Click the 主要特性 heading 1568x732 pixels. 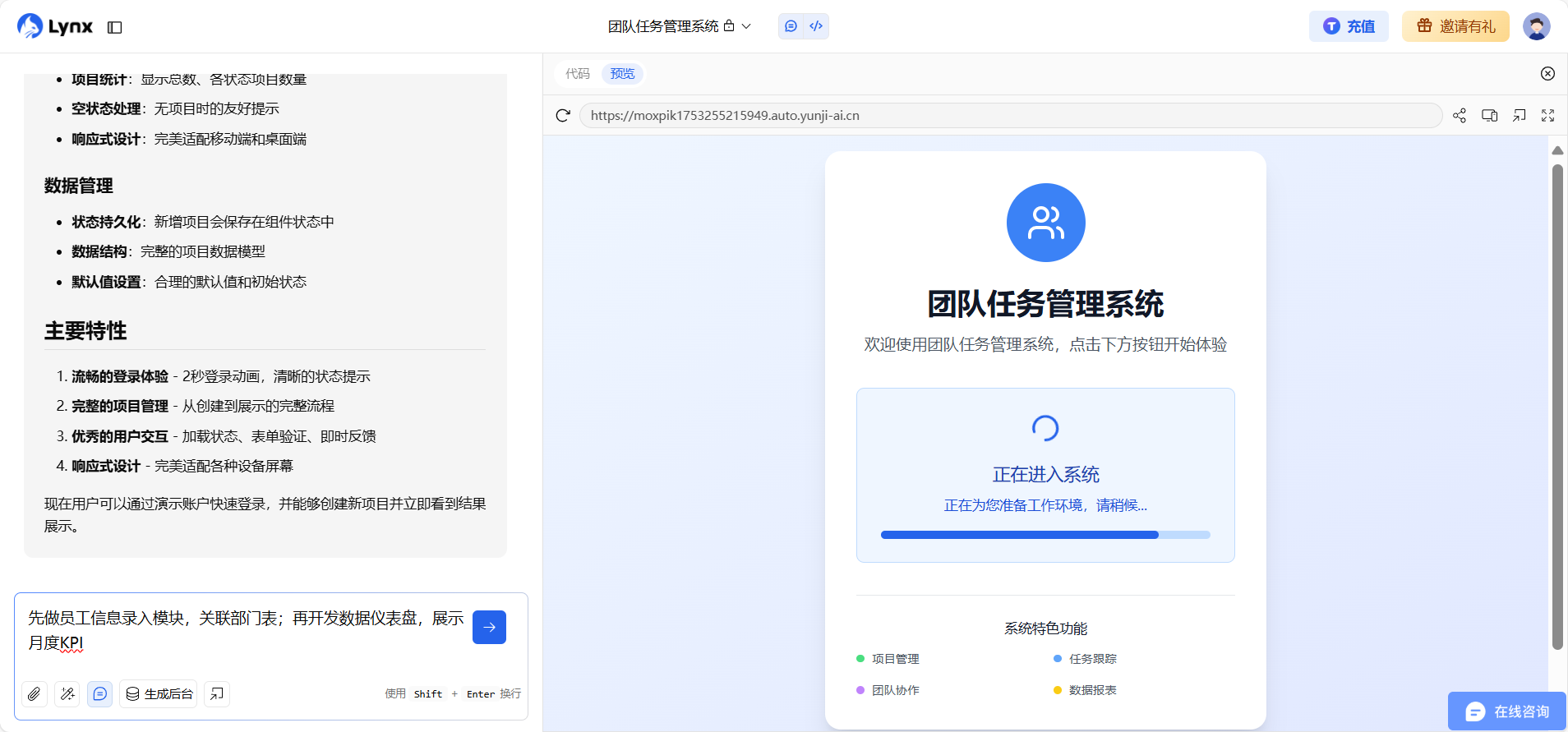click(85, 331)
